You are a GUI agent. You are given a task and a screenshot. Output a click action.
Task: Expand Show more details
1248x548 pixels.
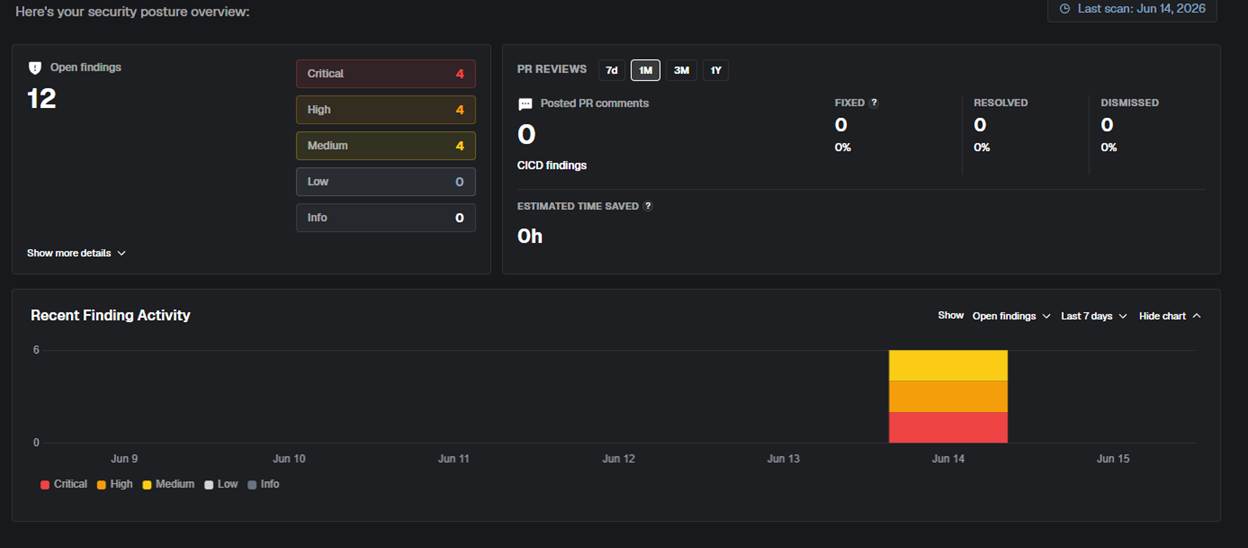click(x=76, y=253)
